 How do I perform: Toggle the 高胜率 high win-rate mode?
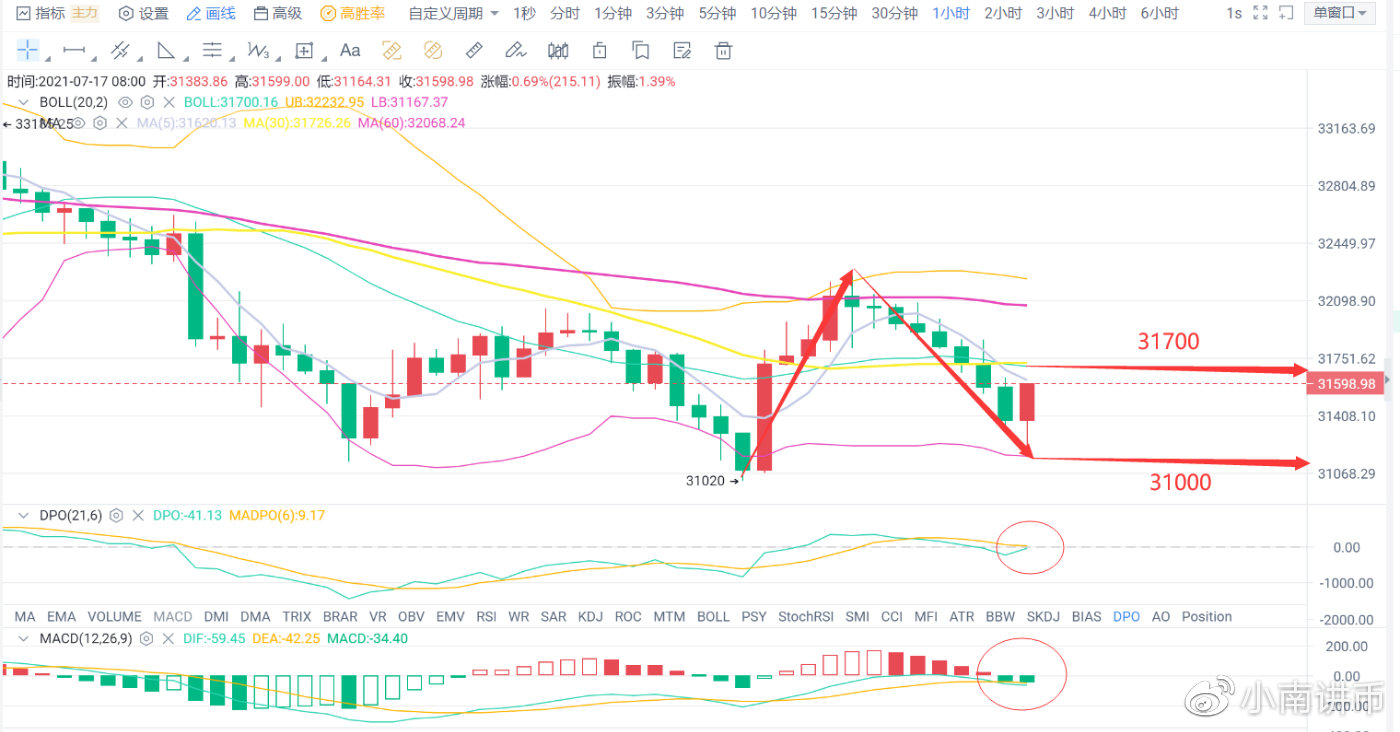352,13
